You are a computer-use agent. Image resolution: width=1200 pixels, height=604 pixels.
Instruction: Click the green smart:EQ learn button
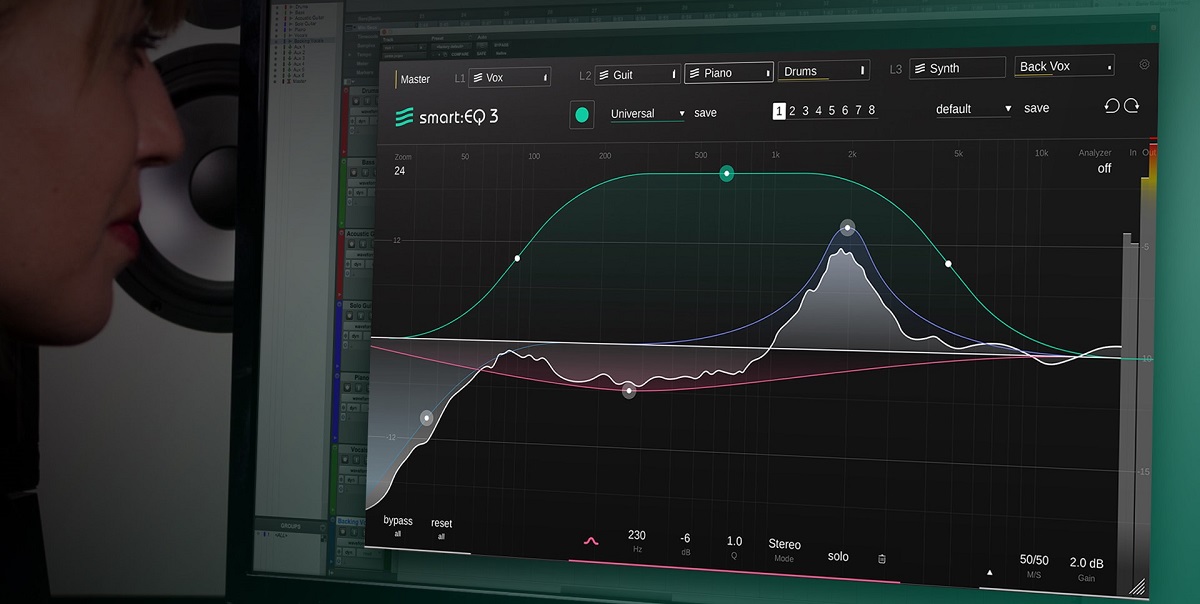click(581, 115)
